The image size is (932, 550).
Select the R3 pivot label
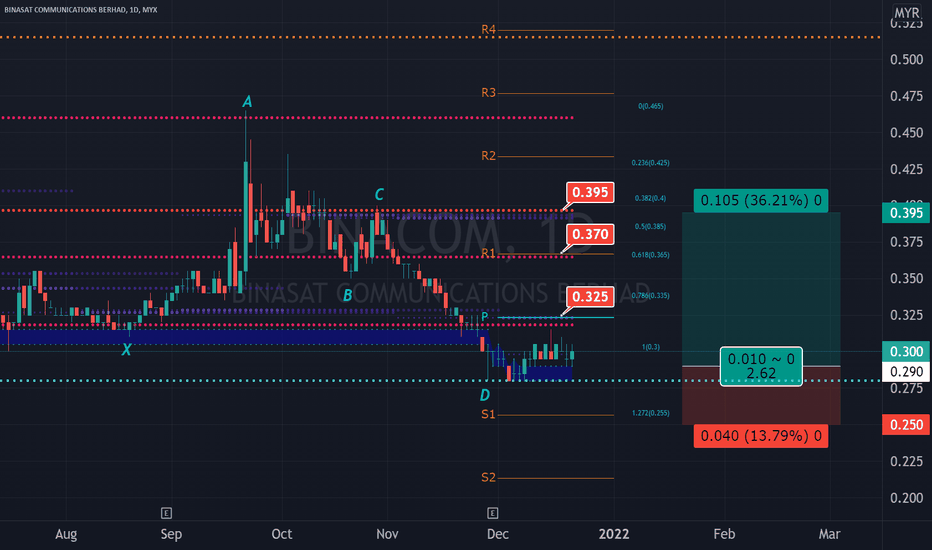pos(488,93)
